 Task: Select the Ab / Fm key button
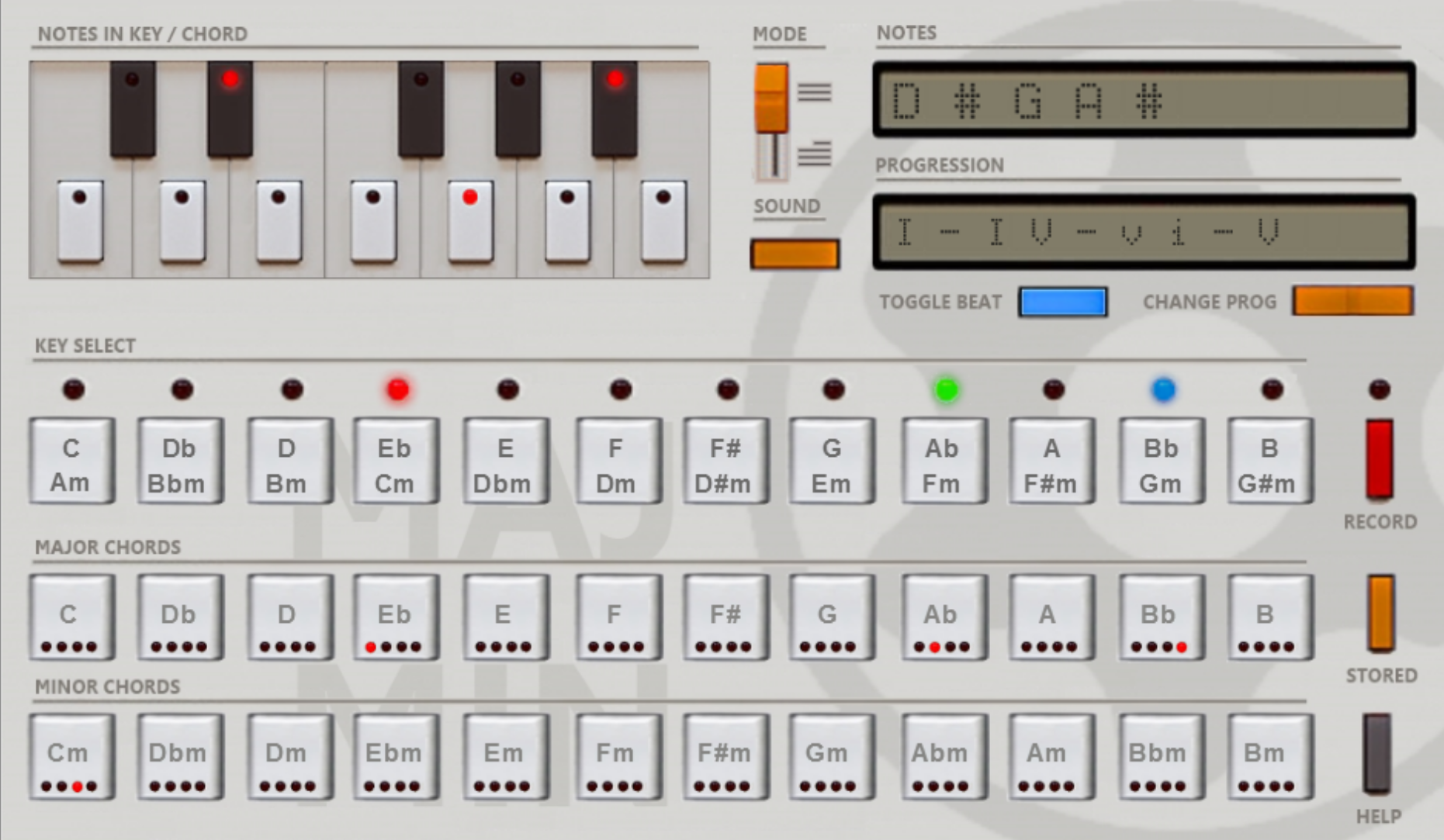coord(945,461)
